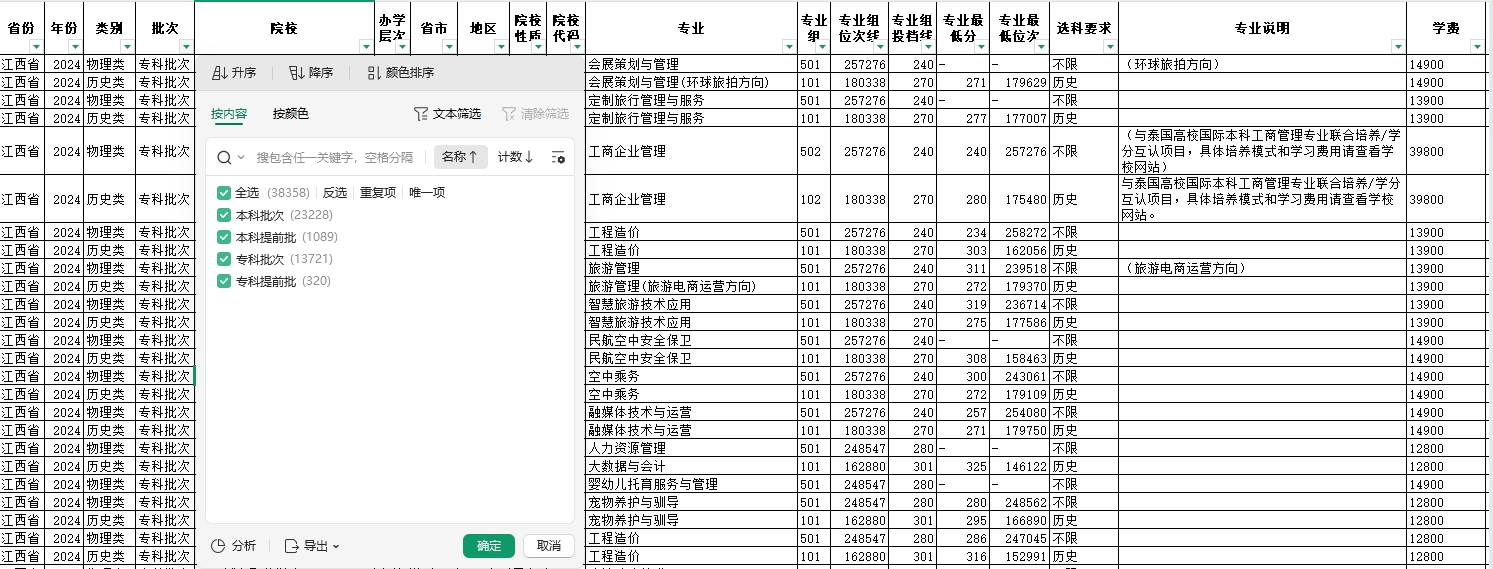
Task: Select cell 旅游管理(旅游电商运营方向)
Action: (x=691, y=286)
